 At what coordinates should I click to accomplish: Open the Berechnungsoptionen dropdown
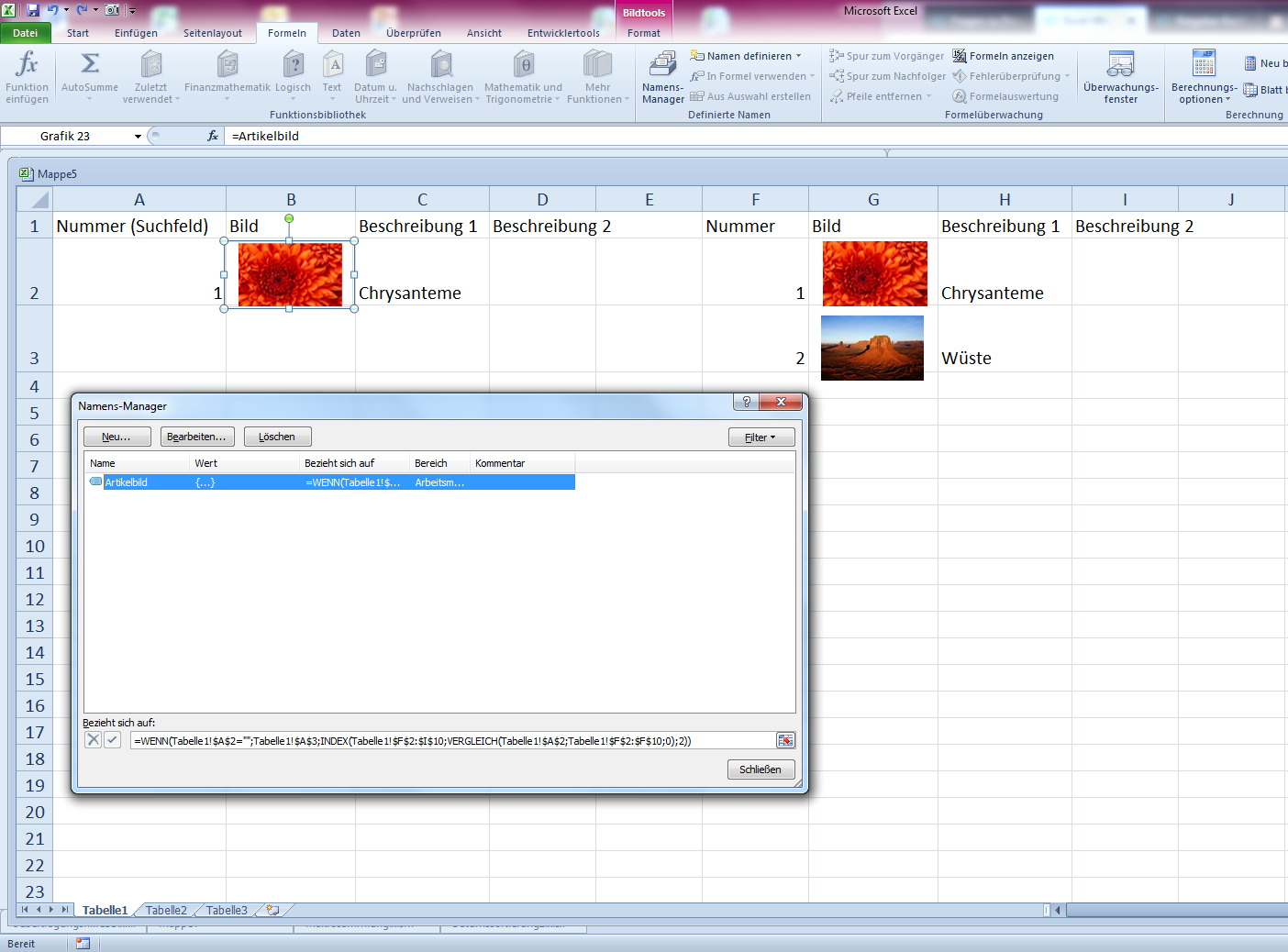1203,76
